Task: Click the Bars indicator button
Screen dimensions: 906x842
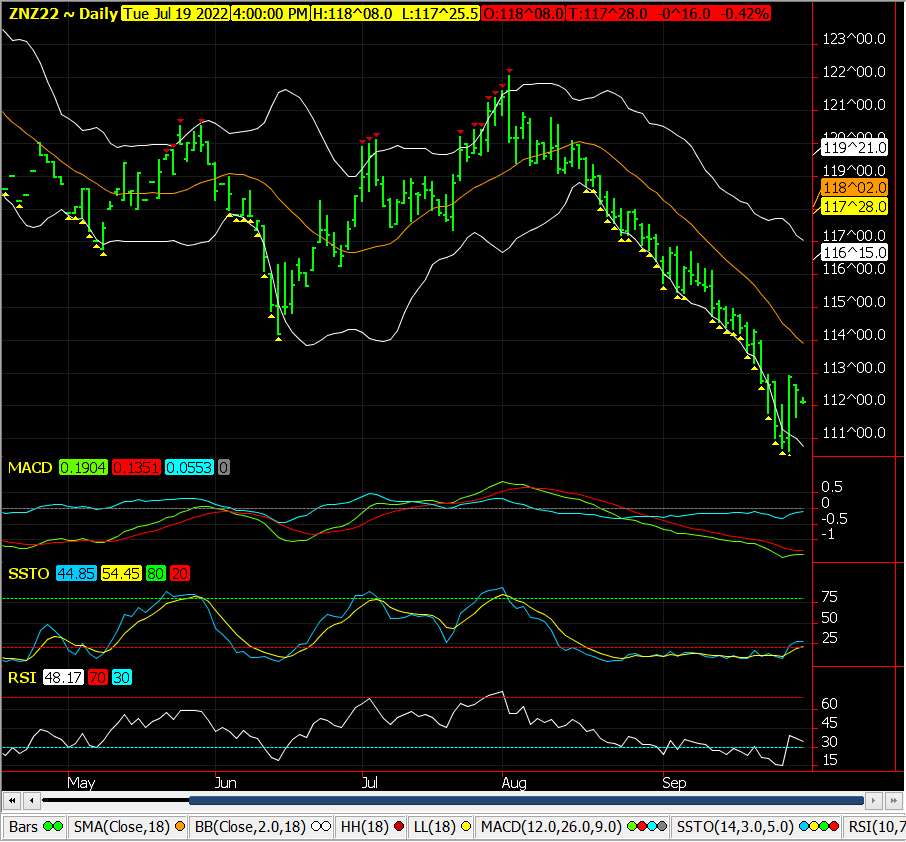Action: 34,827
